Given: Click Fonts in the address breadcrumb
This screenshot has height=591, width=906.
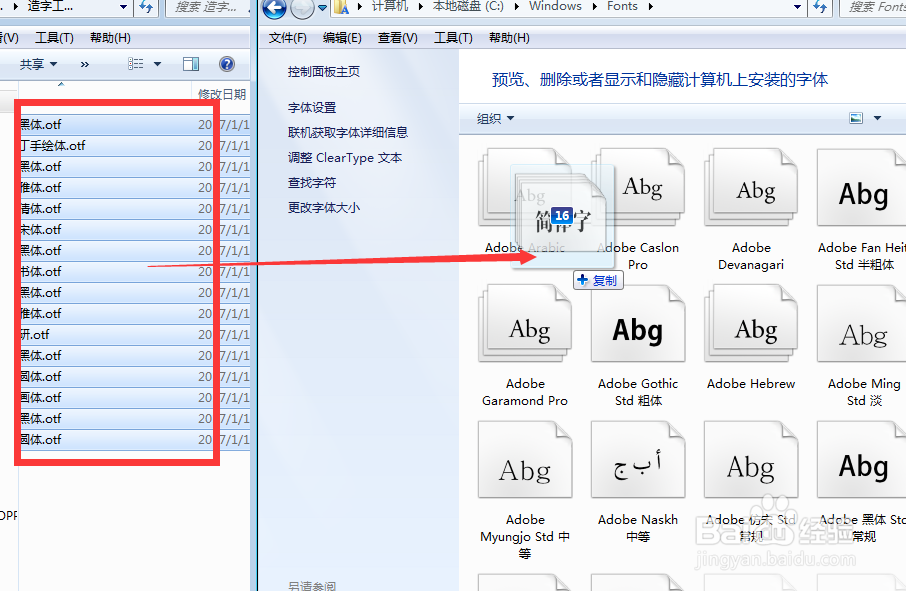Looking at the screenshot, I should [x=622, y=6].
